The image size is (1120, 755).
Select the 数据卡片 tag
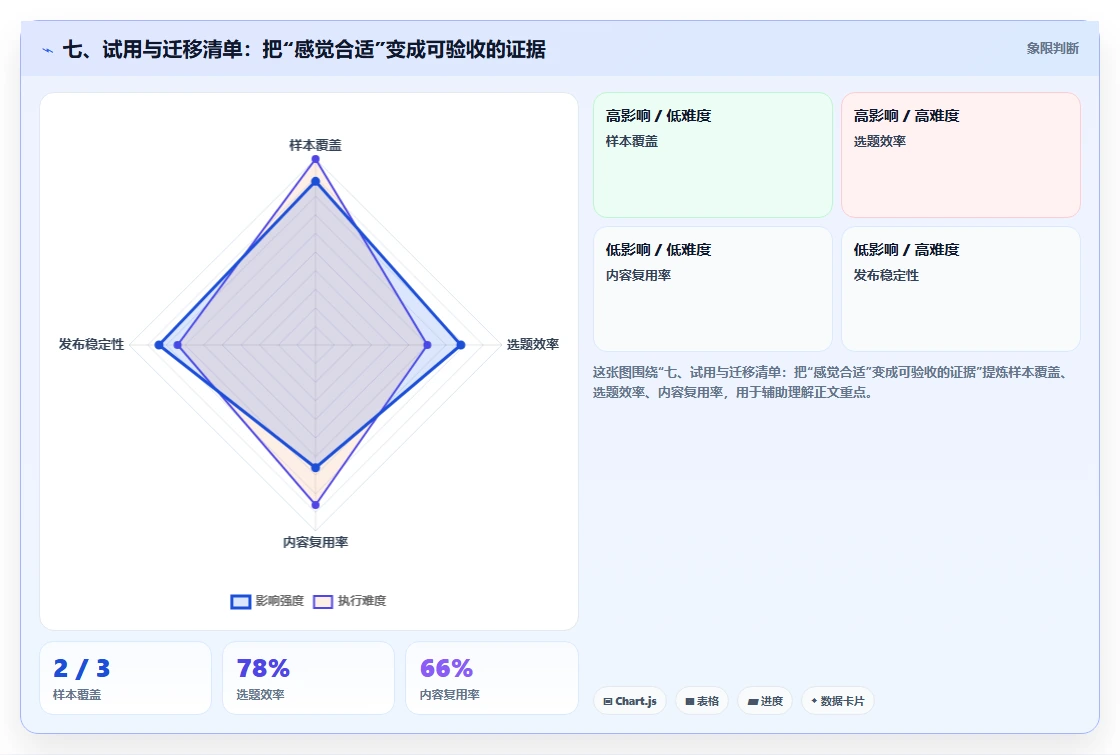pyautogui.click(x=837, y=701)
